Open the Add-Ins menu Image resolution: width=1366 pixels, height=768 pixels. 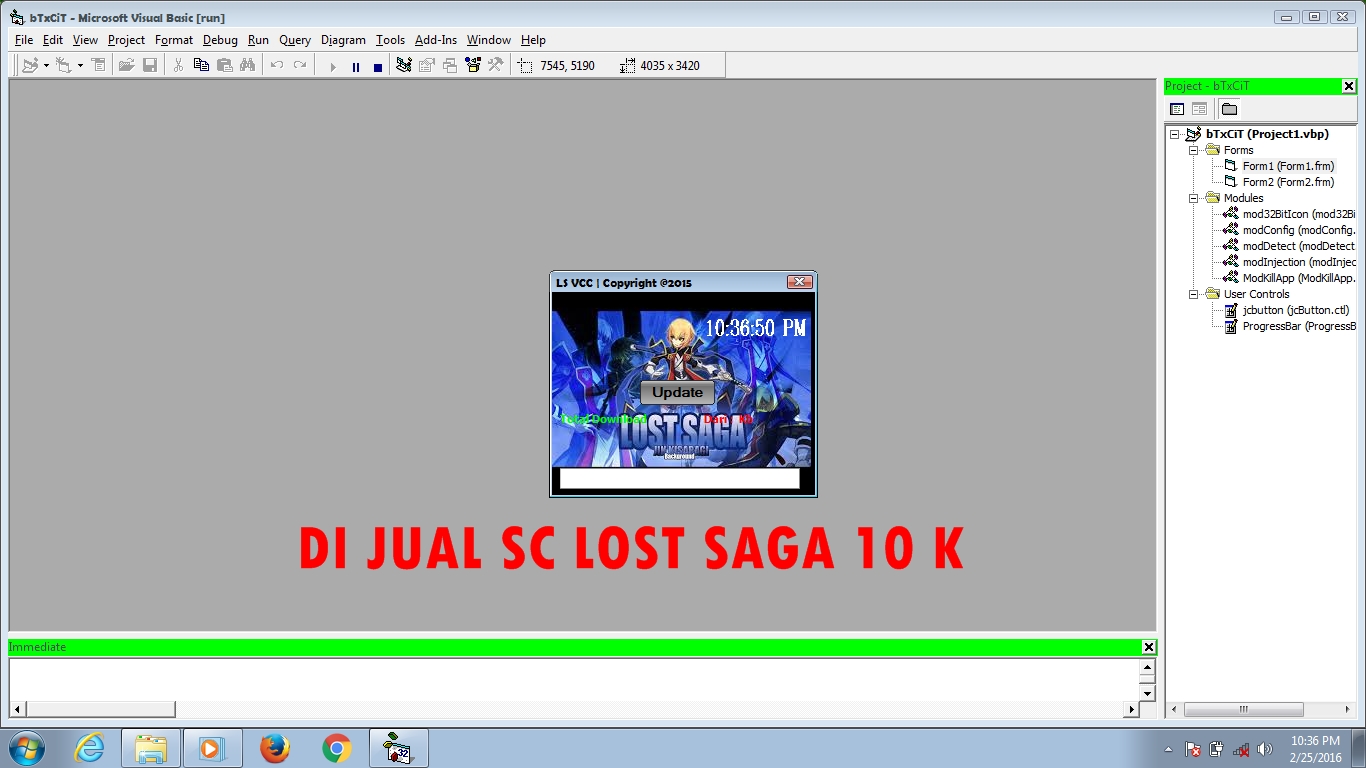(x=436, y=40)
